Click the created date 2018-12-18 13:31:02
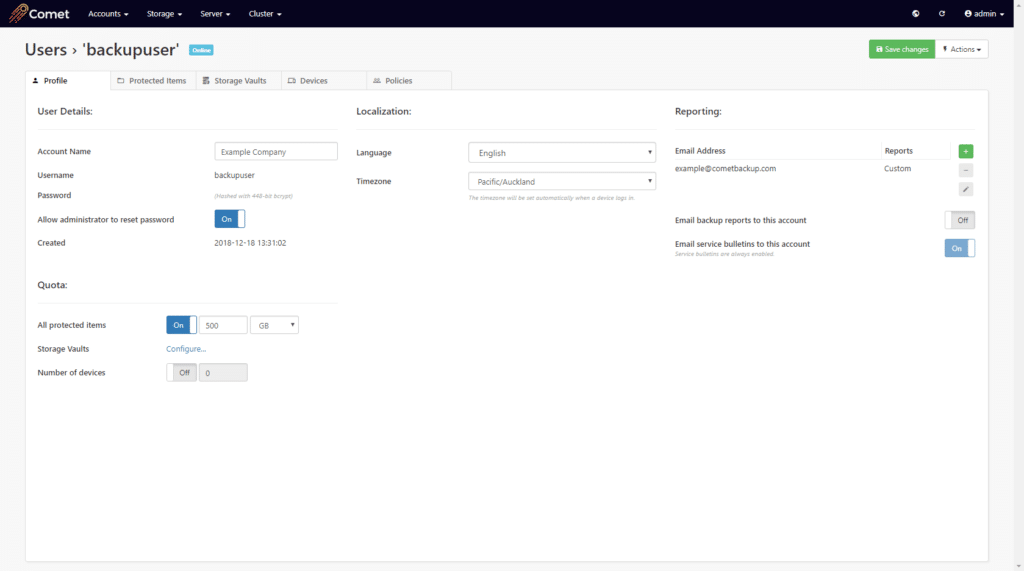This screenshot has width=1024, height=571. tap(250, 242)
